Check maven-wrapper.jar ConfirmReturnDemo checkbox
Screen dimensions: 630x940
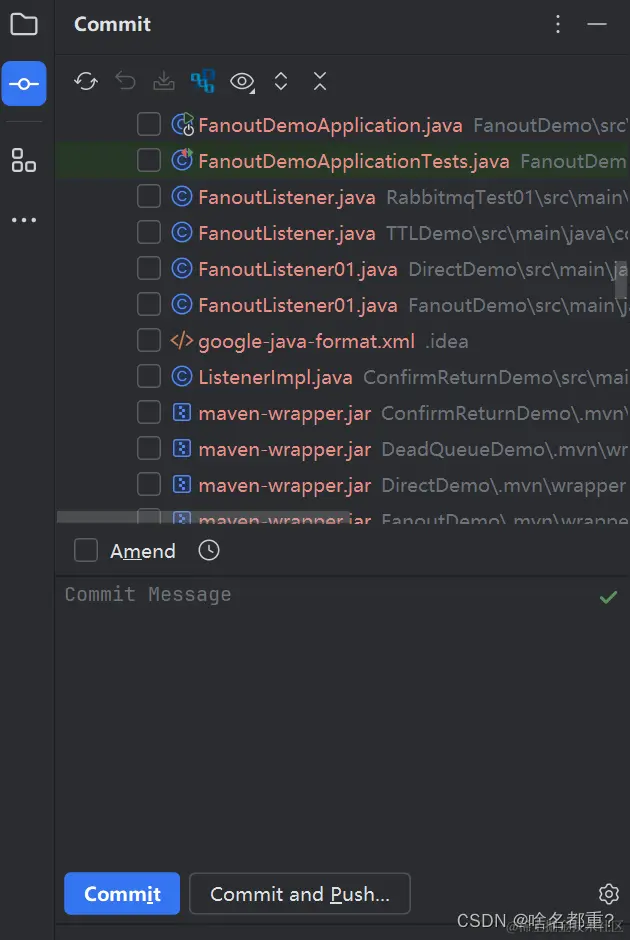point(149,412)
